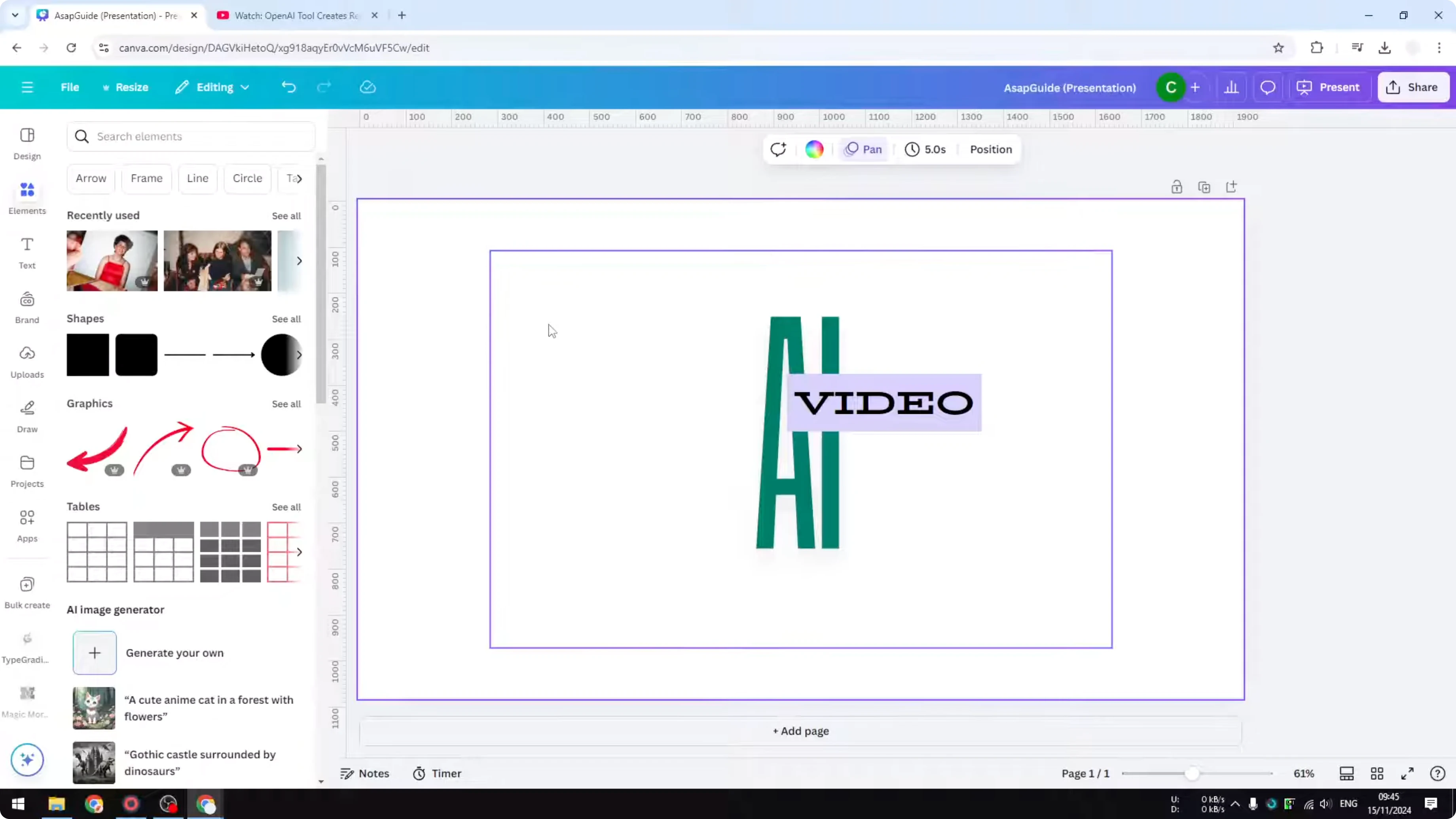Select the Uploads sidebar icon
Image resolution: width=1456 pixels, height=819 pixels.
pyautogui.click(x=27, y=362)
